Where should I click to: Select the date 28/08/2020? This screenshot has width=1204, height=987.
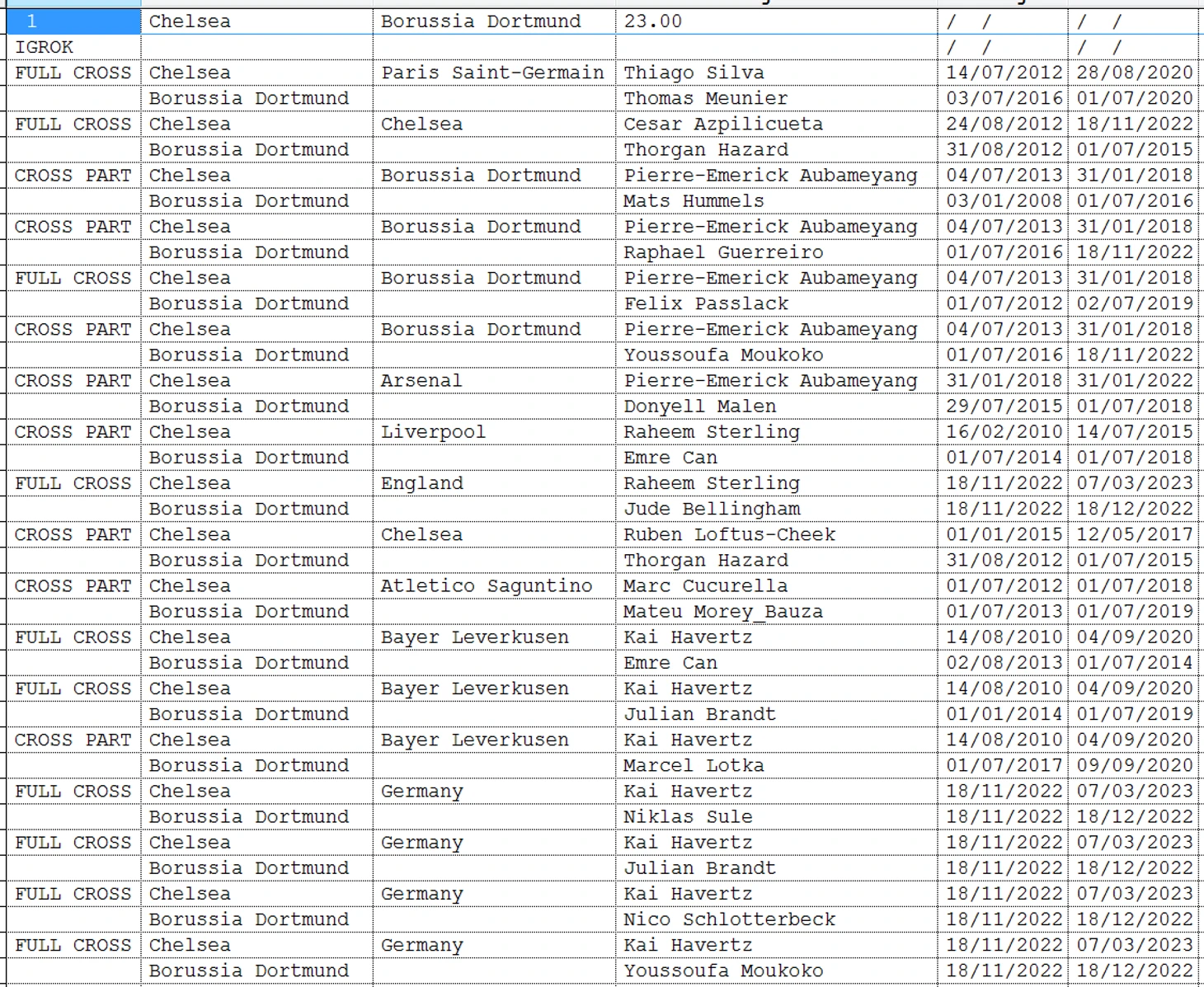[x=1134, y=73]
